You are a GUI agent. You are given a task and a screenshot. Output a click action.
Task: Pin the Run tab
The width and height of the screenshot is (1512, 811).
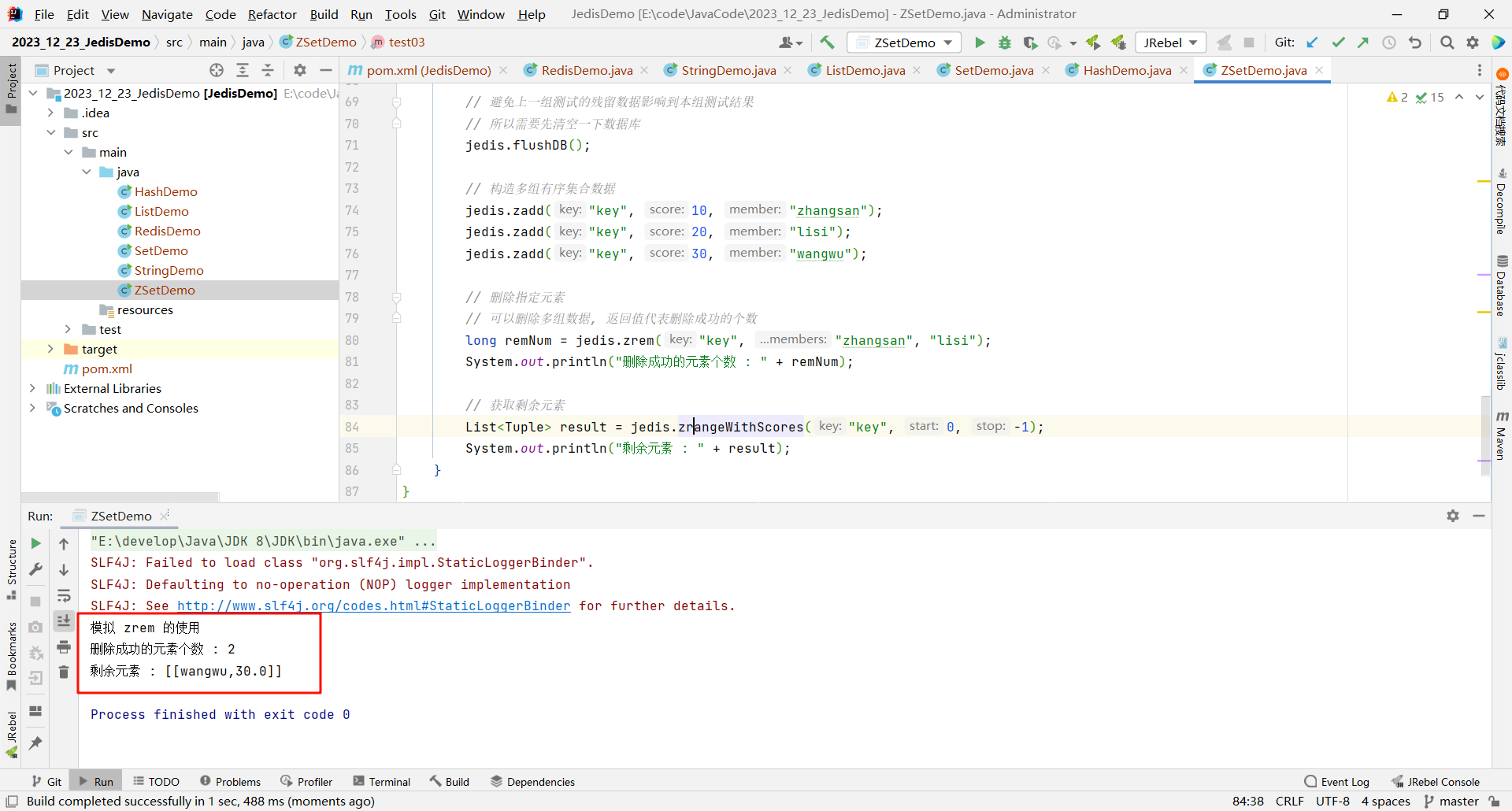coord(35,742)
